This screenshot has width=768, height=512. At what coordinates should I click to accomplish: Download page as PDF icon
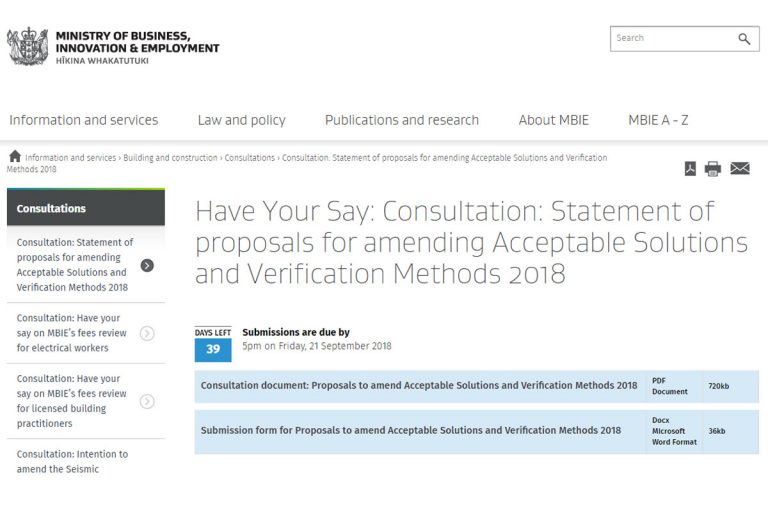pyautogui.click(x=690, y=168)
